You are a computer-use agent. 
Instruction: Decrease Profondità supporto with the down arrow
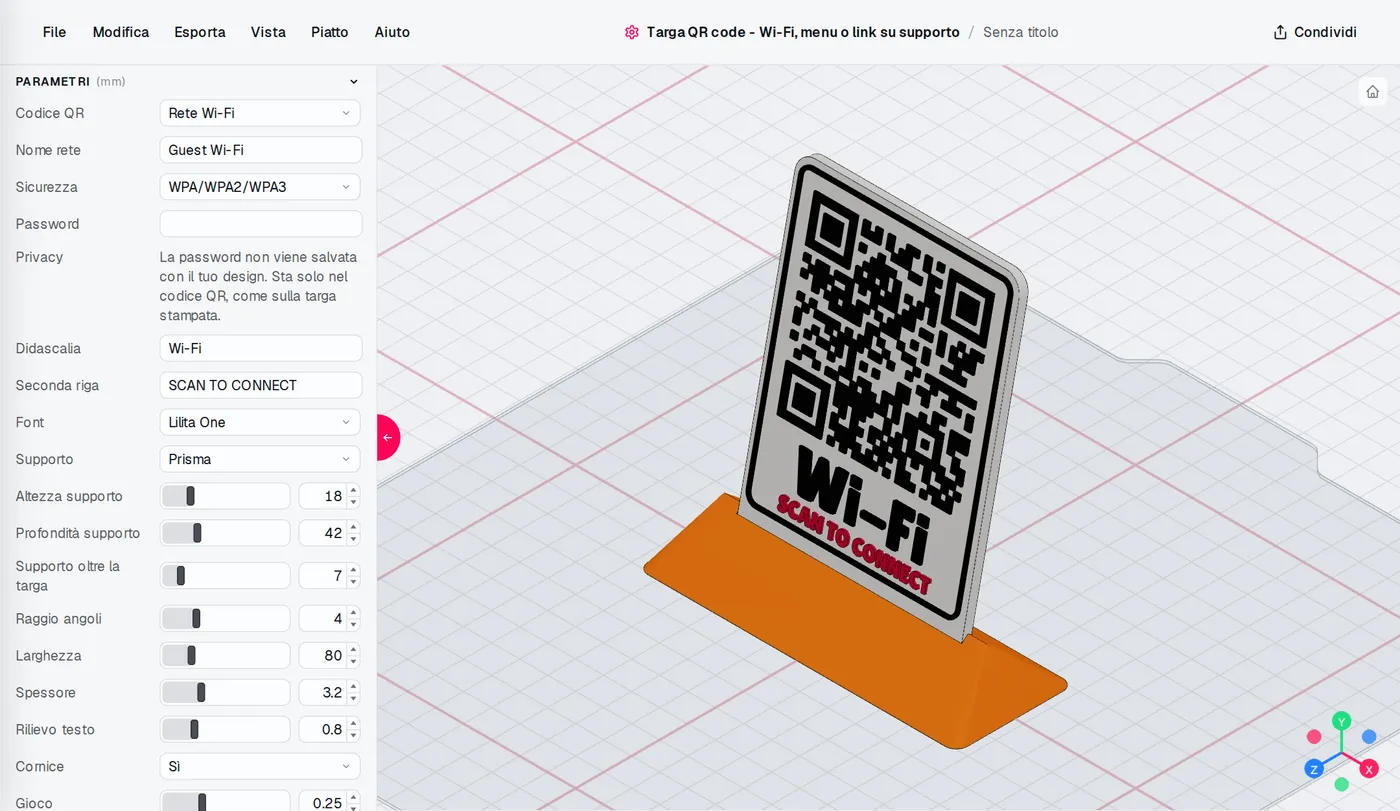[x=353, y=538]
